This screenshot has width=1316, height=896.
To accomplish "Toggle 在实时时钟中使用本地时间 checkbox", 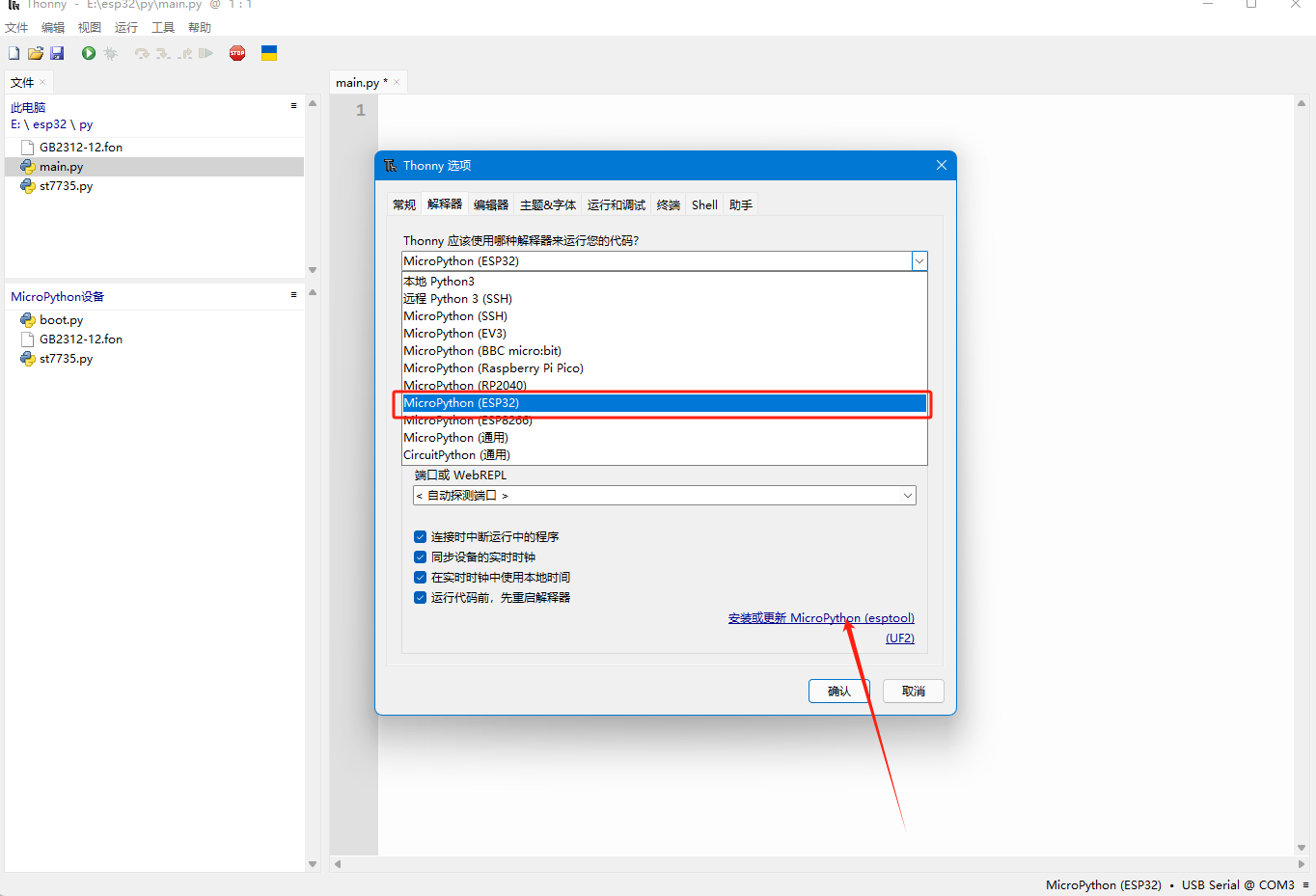I will coord(420,577).
